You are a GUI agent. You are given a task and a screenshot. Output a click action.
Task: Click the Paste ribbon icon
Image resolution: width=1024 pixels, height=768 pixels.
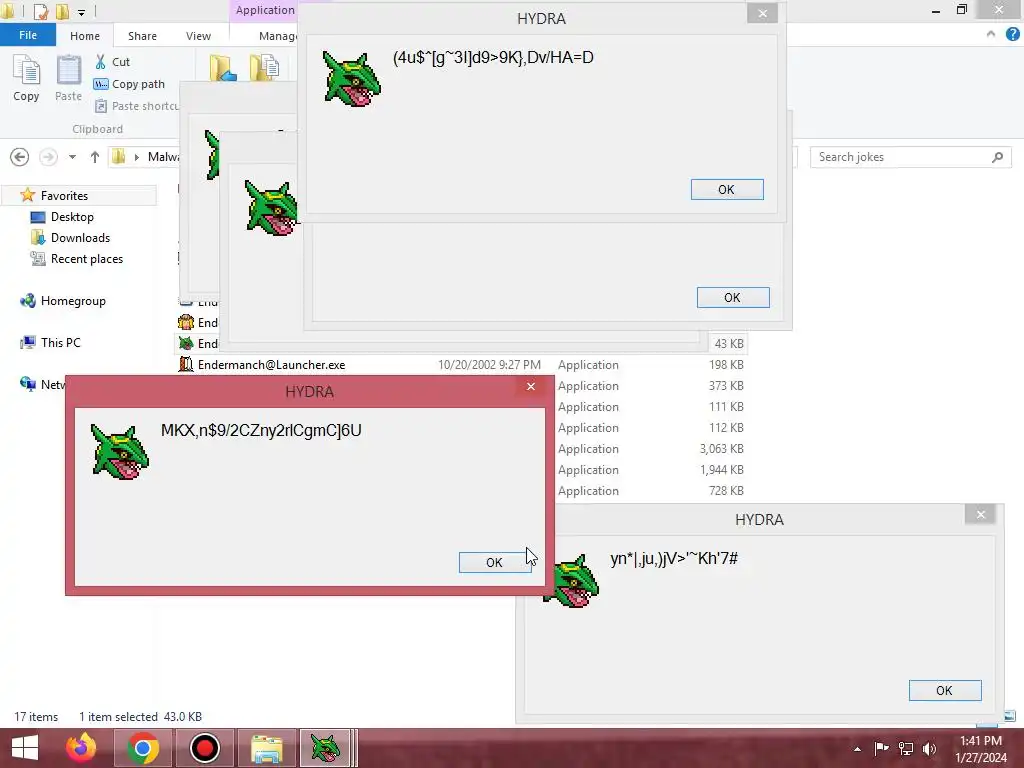pyautogui.click(x=68, y=78)
